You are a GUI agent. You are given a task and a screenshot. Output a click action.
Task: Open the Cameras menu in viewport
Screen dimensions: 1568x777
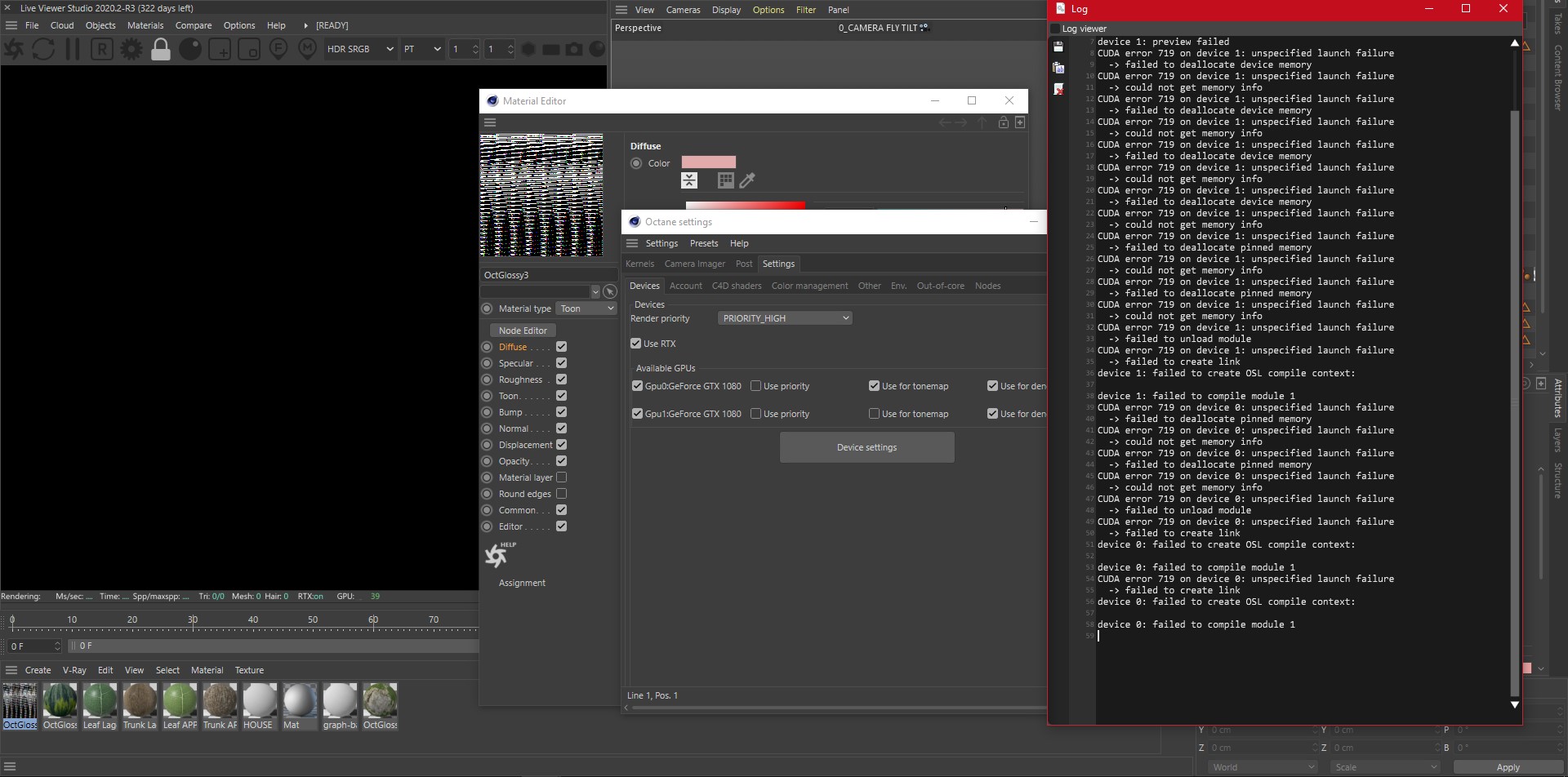point(683,10)
